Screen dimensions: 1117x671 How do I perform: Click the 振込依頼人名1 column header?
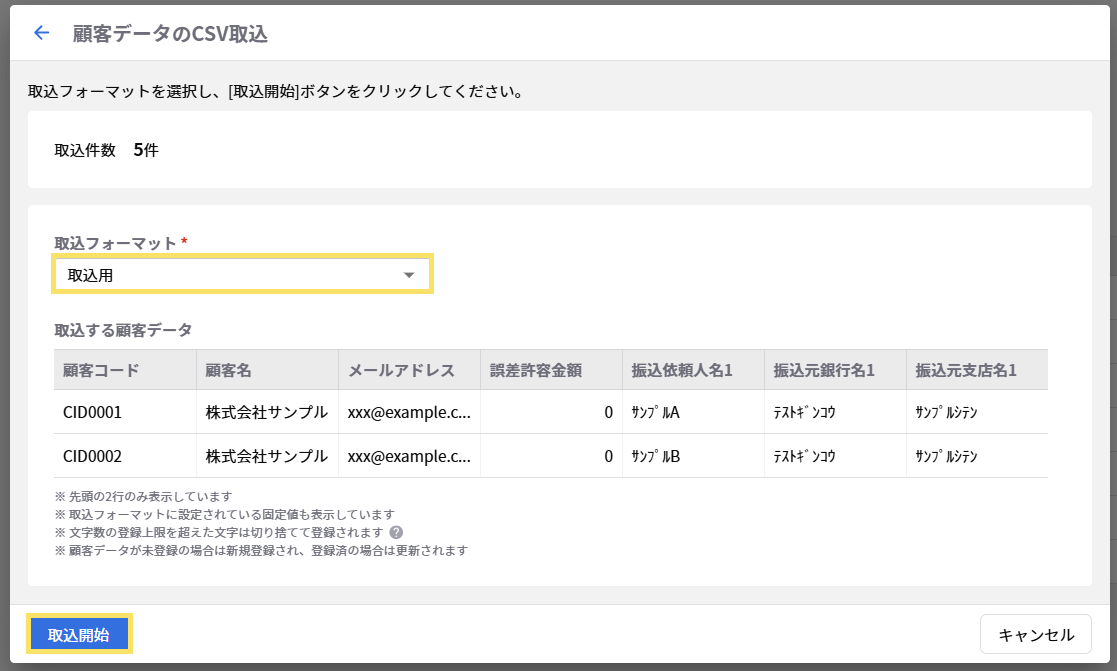[682, 370]
